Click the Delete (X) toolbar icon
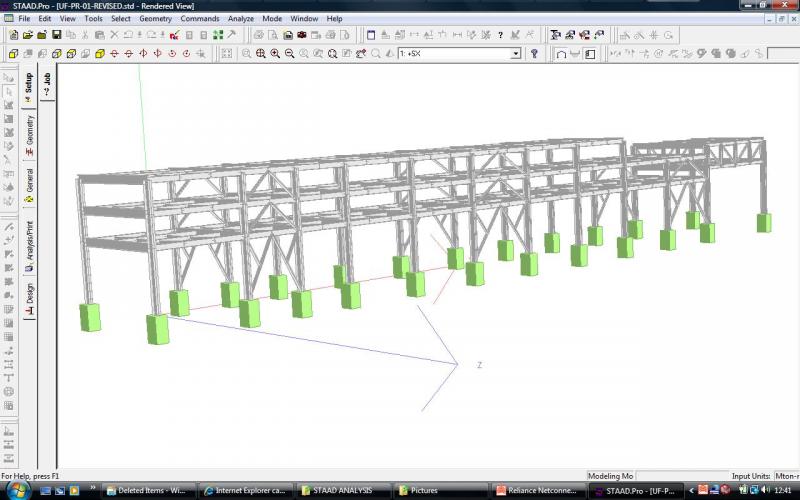800x500 pixels. 114,35
